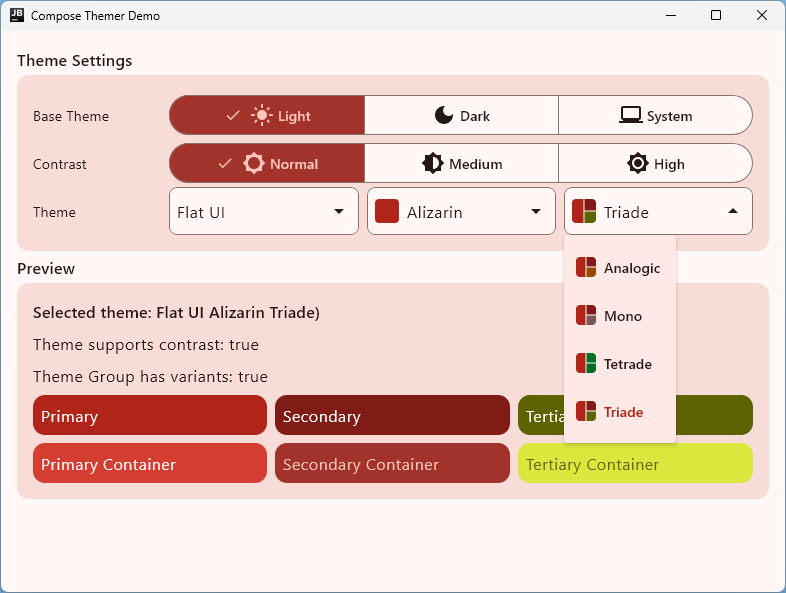786x593 pixels.
Task: Open the Alizarin color dropdown
Action: click(461, 212)
